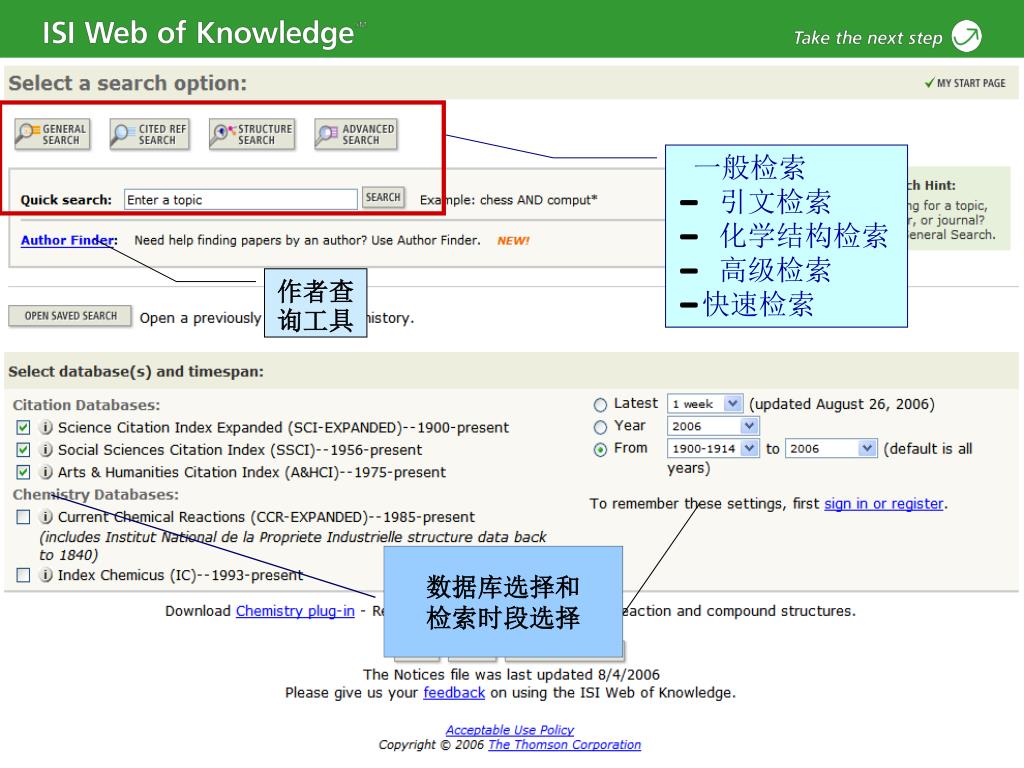Open the Year 2006 dropdown
The height and width of the screenshot is (768, 1024).
[712, 426]
